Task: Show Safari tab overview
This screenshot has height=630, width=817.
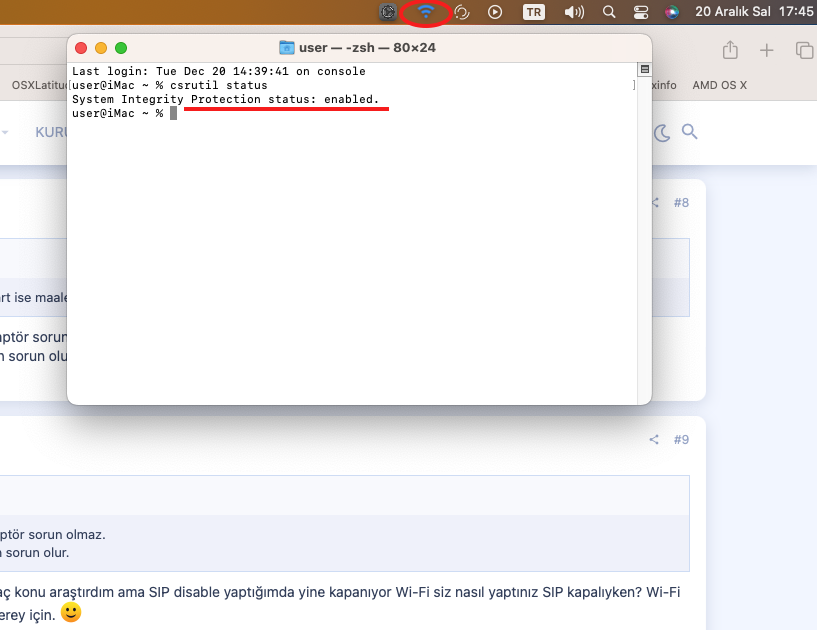Action: click(x=803, y=50)
